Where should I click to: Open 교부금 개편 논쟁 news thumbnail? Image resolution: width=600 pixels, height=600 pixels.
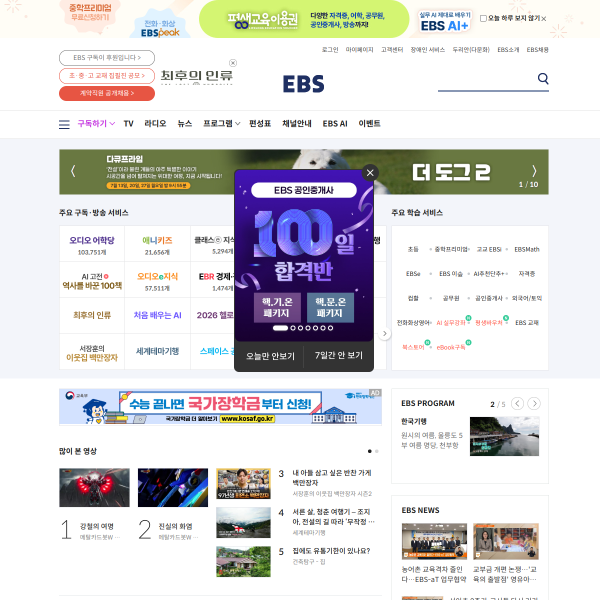(505, 541)
